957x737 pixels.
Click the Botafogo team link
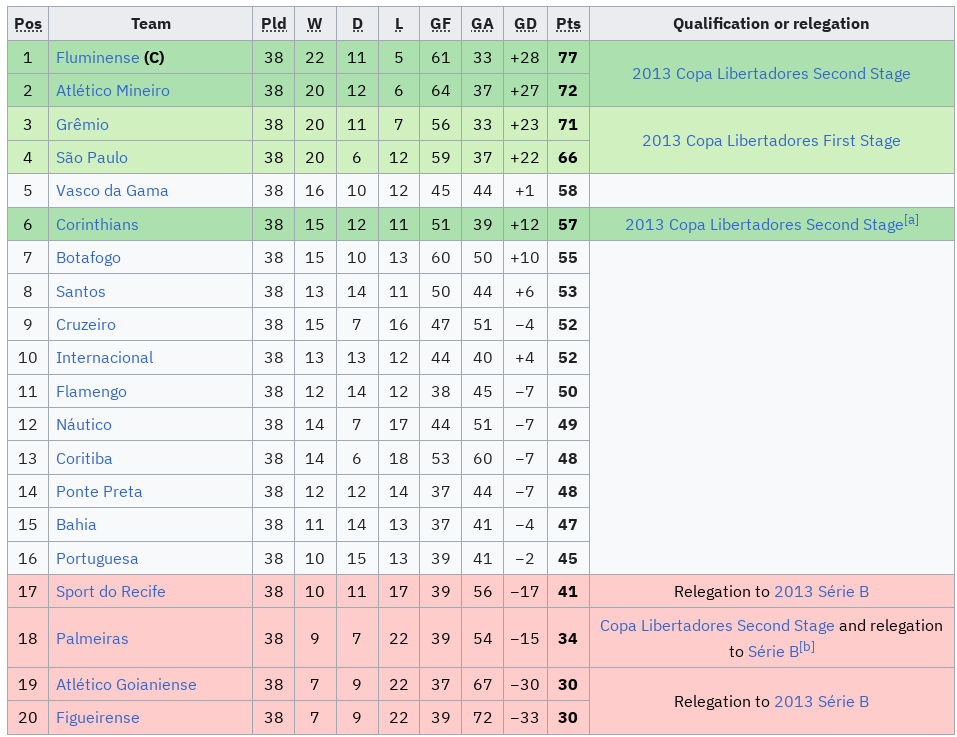[x=88, y=258]
